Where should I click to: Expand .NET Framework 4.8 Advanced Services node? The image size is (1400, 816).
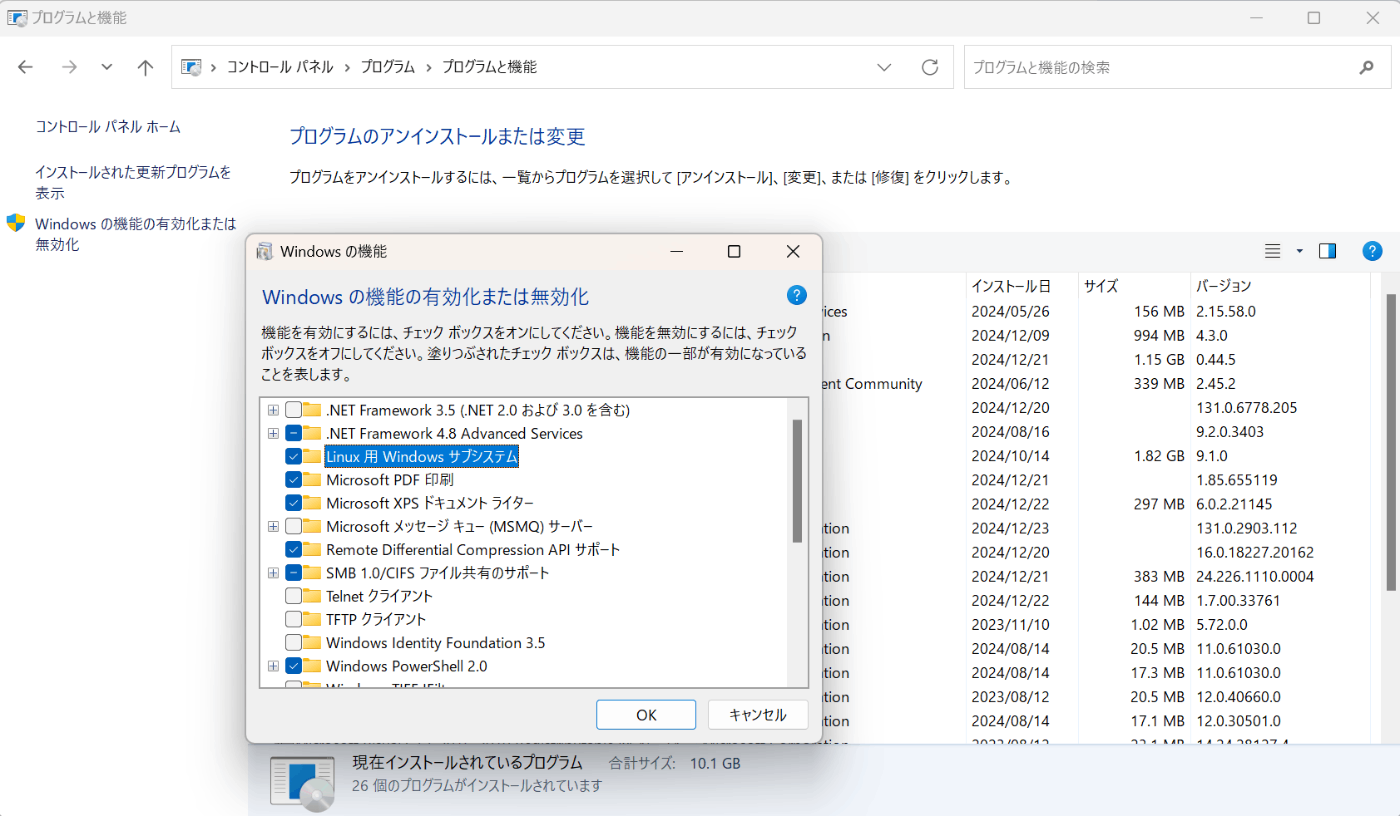coord(273,433)
